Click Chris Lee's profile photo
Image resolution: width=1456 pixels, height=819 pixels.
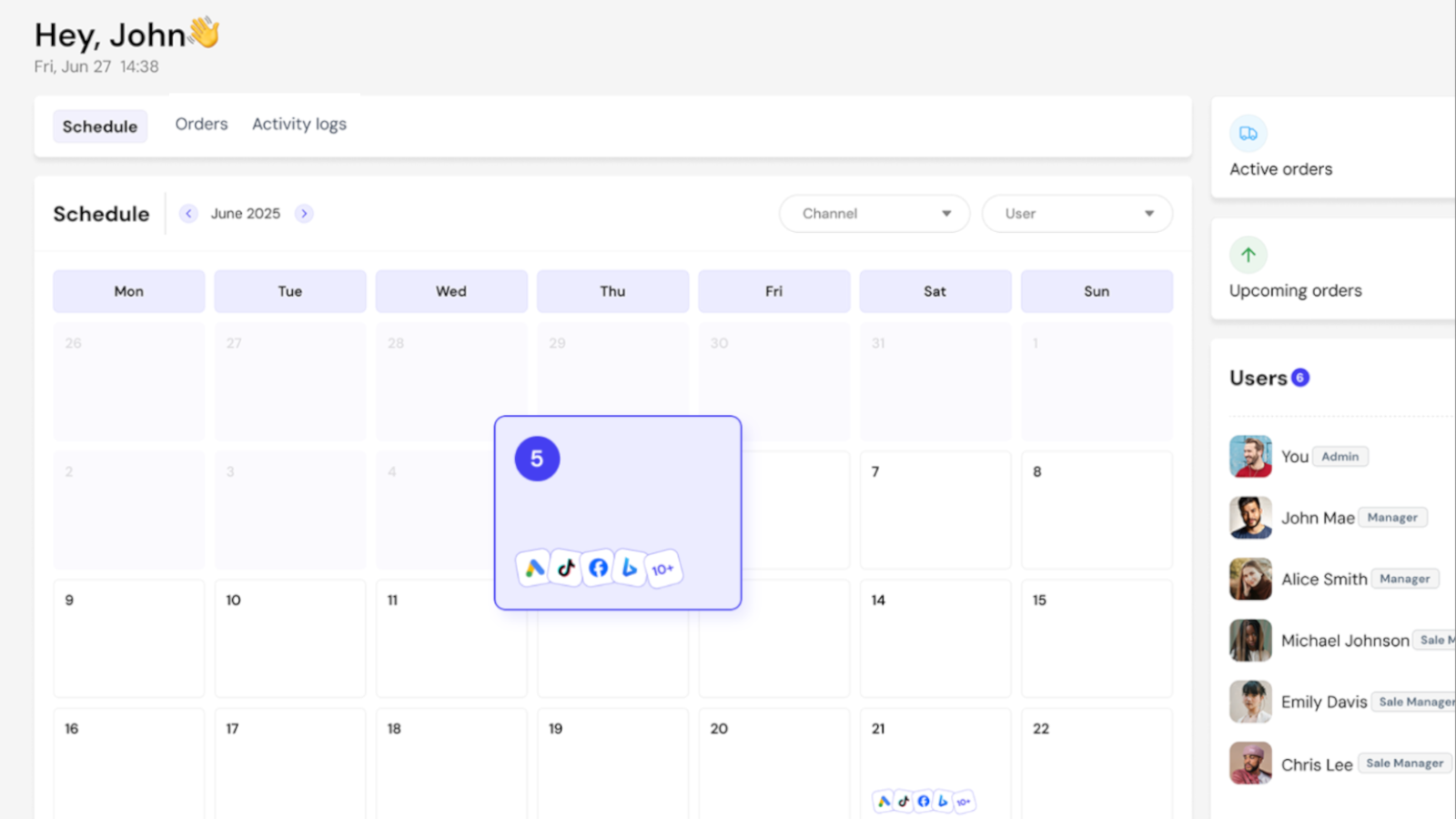coord(1250,763)
